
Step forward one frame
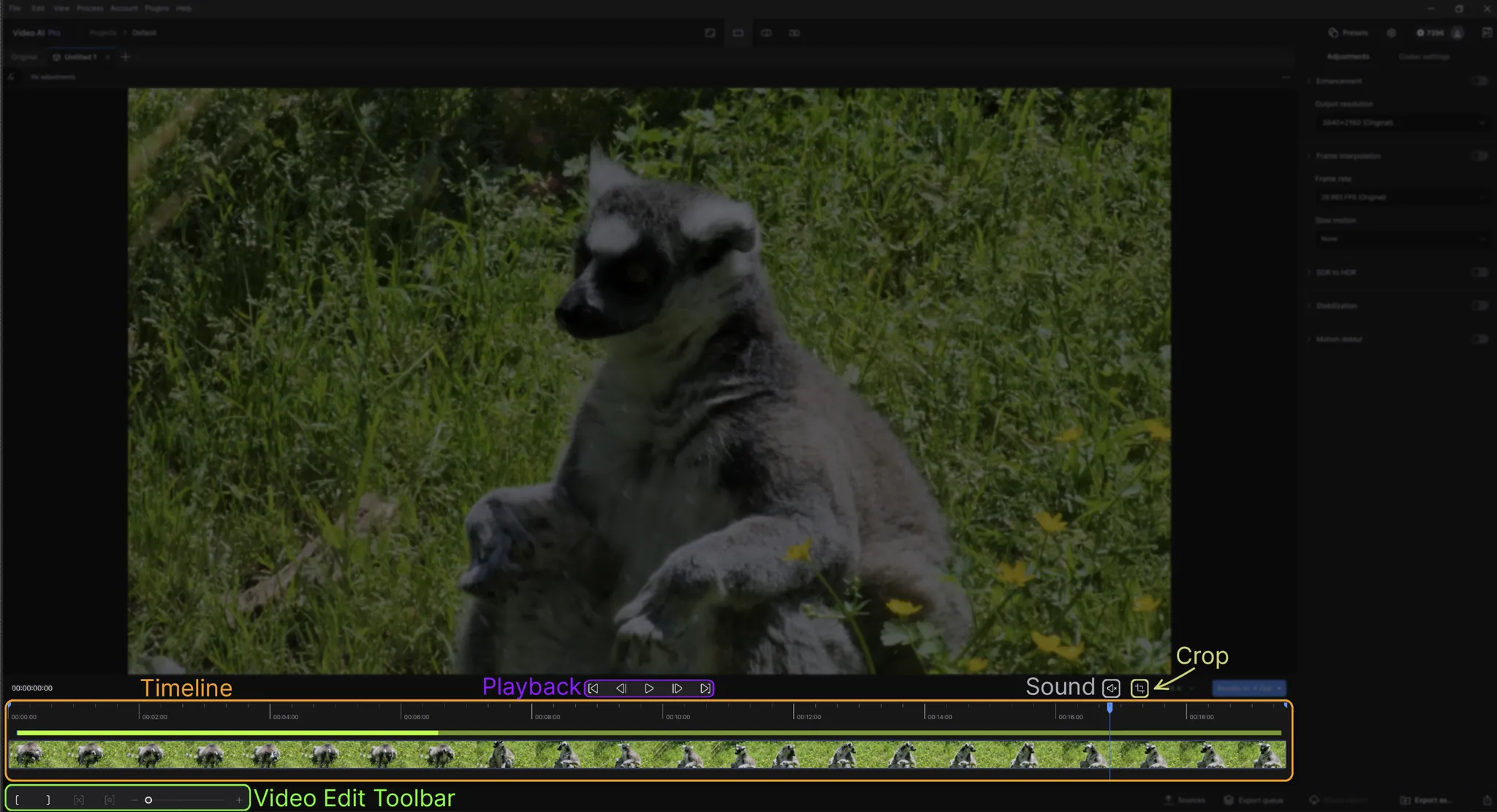click(x=677, y=688)
